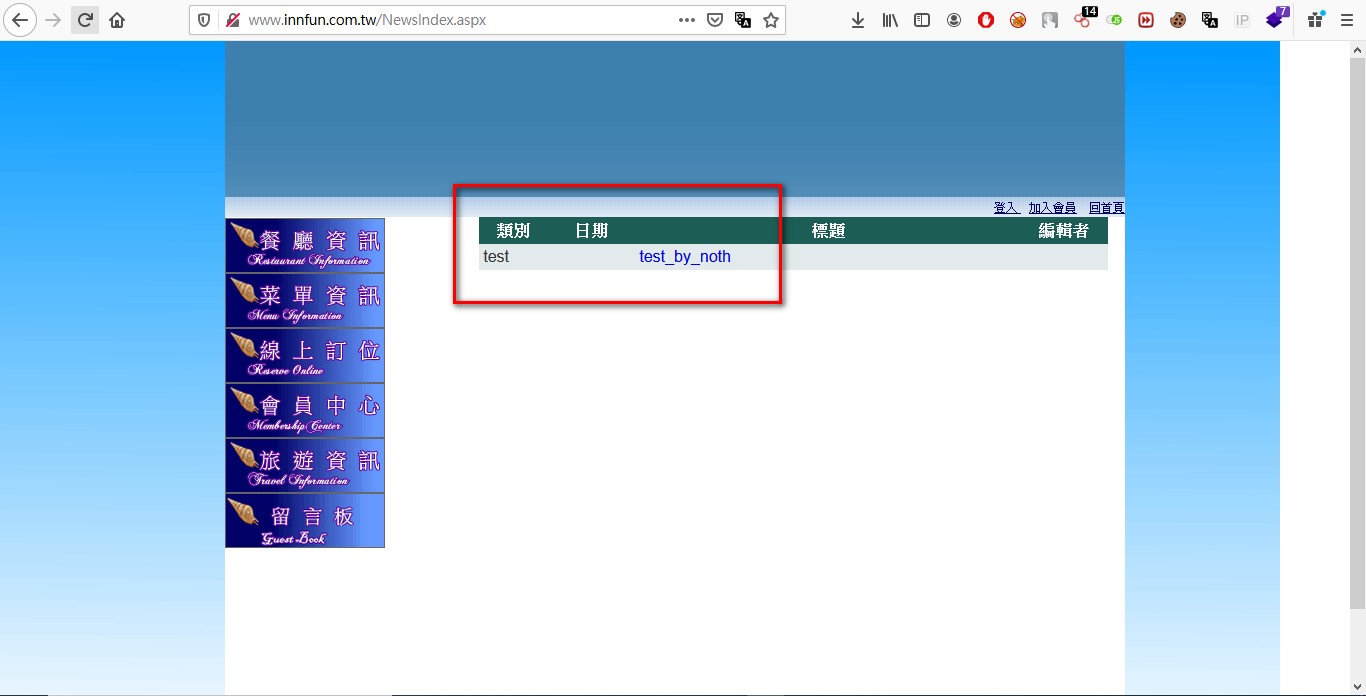Image resolution: width=1366 pixels, height=696 pixels.
Task: Open the purple extension with badge 7
Action: tap(1276, 18)
